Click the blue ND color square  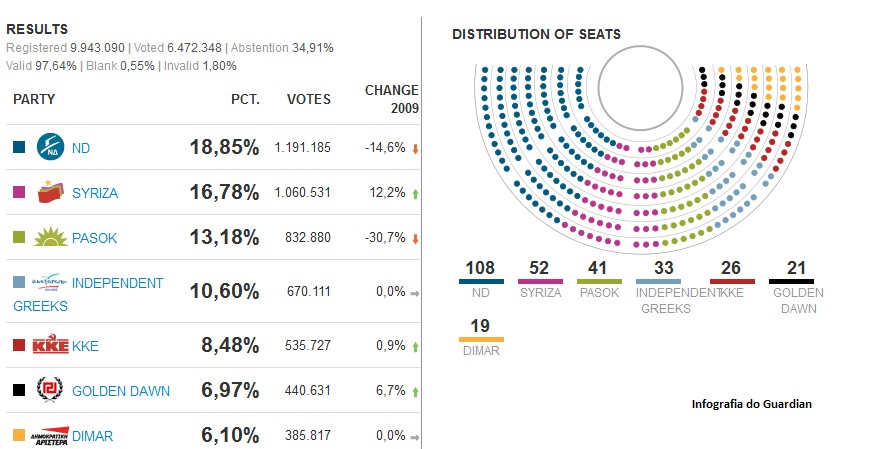pyautogui.click(x=18, y=148)
